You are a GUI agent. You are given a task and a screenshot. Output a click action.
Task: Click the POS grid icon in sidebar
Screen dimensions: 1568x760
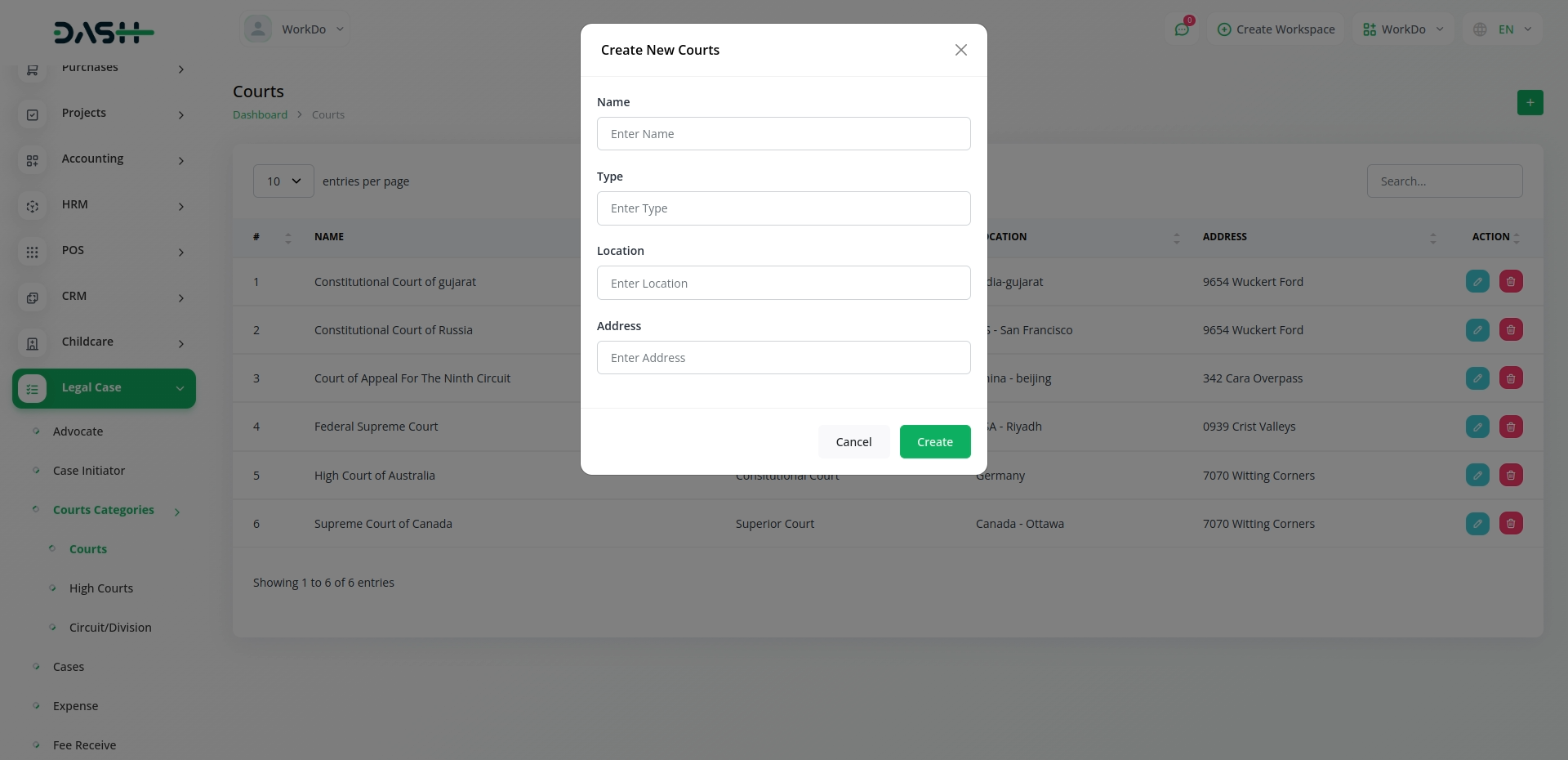pyautogui.click(x=33, y=252)
